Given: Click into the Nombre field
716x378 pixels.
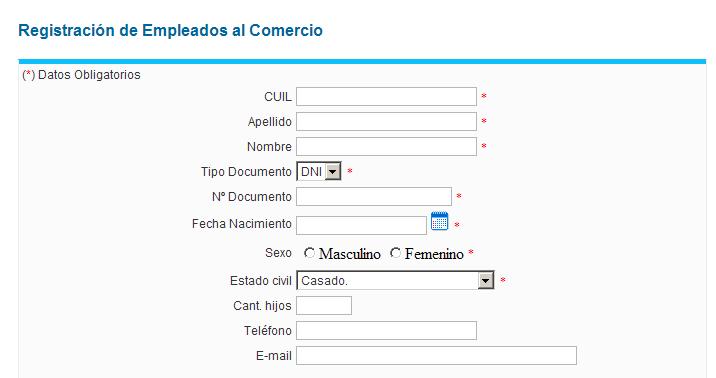Looking at the screenshot, I should 386,147.
